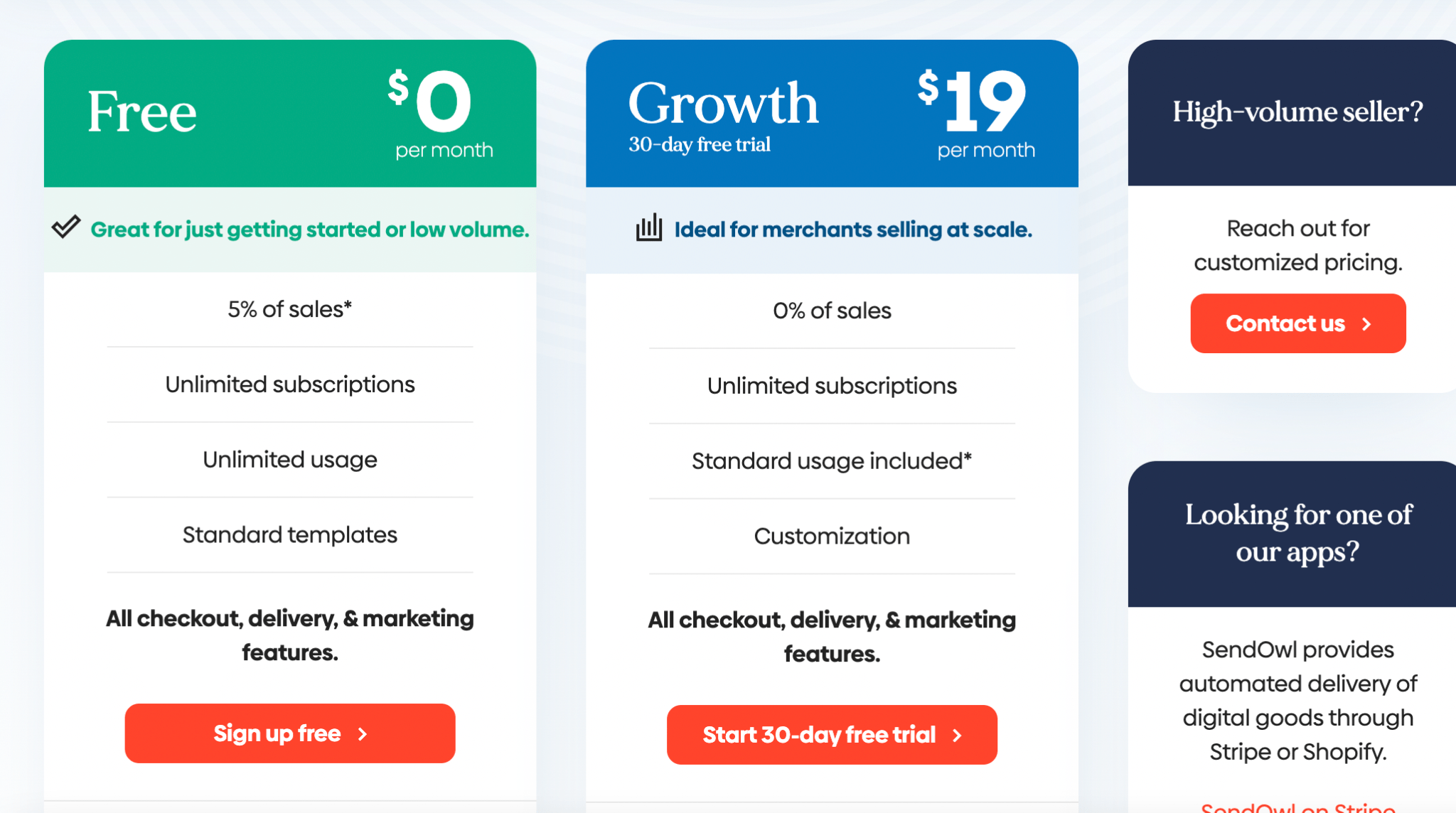Screen dimensions: 1456x813
Task: Click High-volume seller heading
Action: (x=1296, y=112)
